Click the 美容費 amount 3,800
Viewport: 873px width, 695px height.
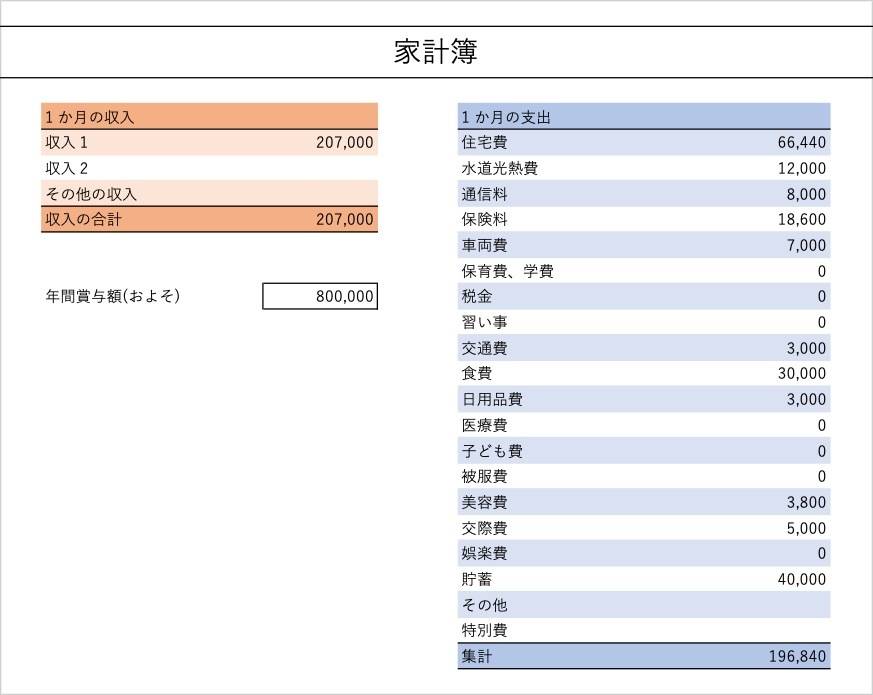click(806, 502)
